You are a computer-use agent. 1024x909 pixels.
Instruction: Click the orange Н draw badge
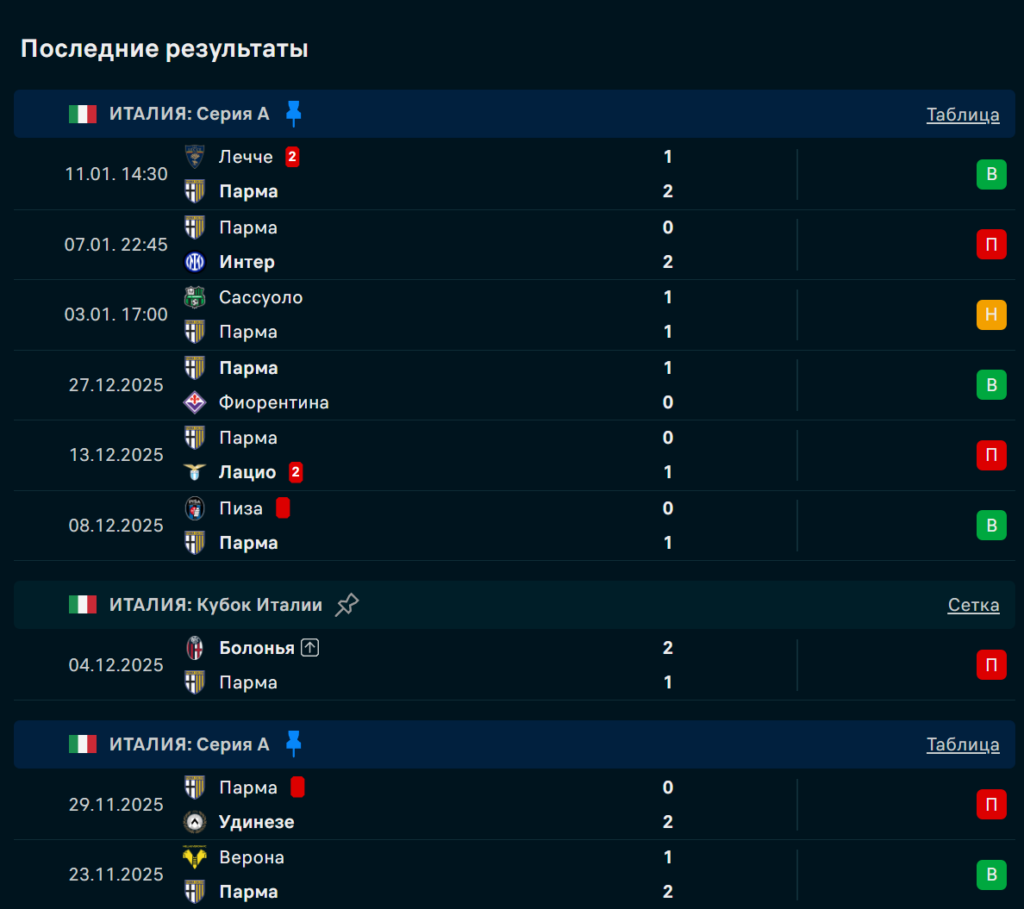(x=991, y=315)
